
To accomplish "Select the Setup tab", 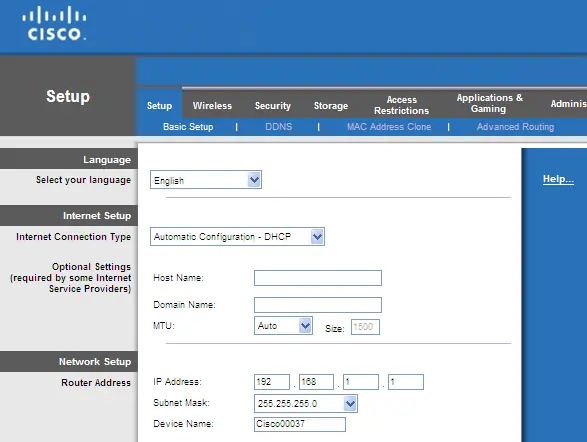I will (x=159, y=106).
